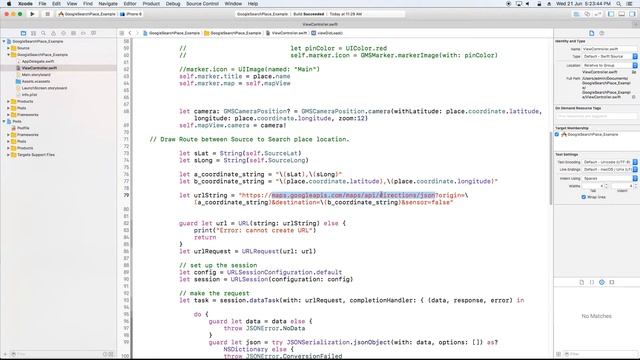
Task: Go forward in editor history
Action: [137, 33]
